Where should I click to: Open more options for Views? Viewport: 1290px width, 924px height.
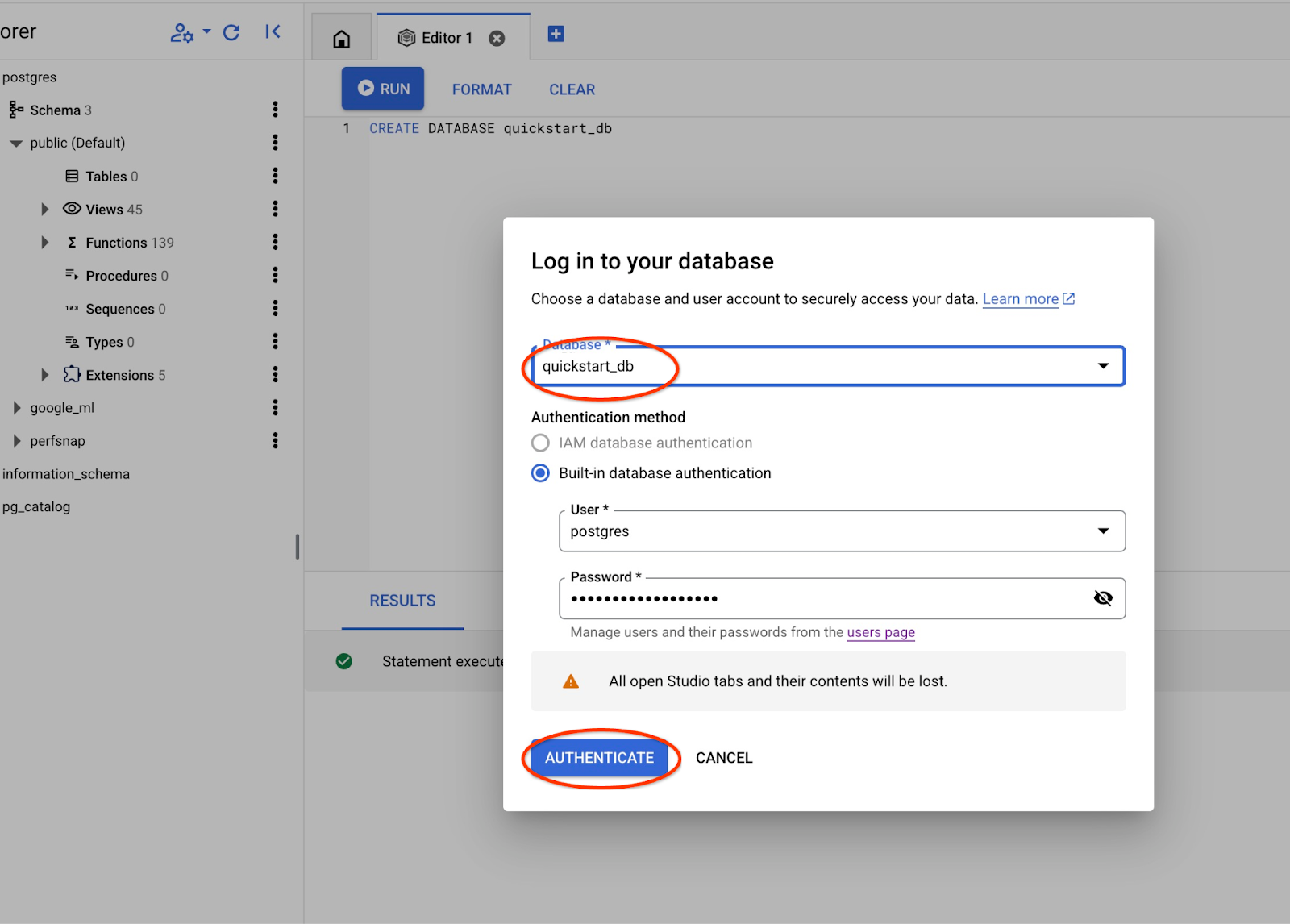[x=275, y=209]
